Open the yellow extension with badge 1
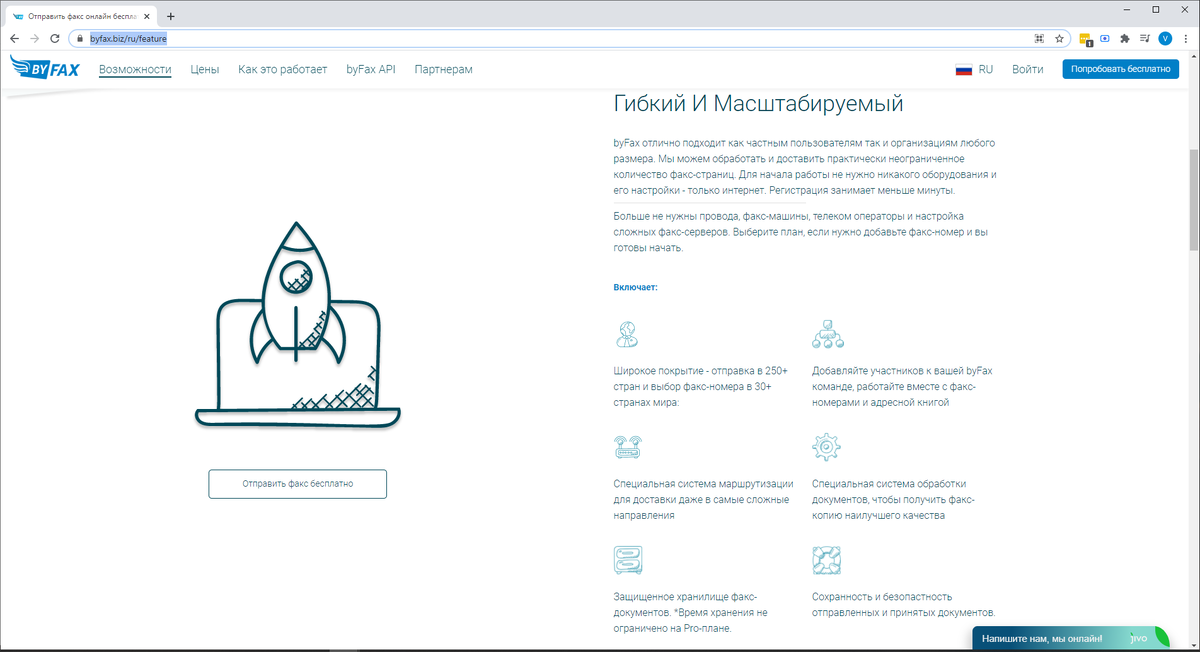 1085,39
